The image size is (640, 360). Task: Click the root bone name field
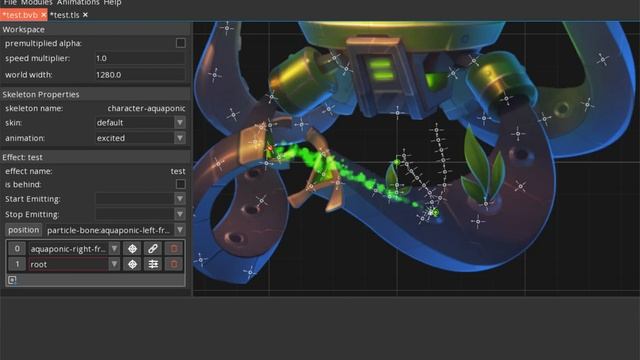69,264
